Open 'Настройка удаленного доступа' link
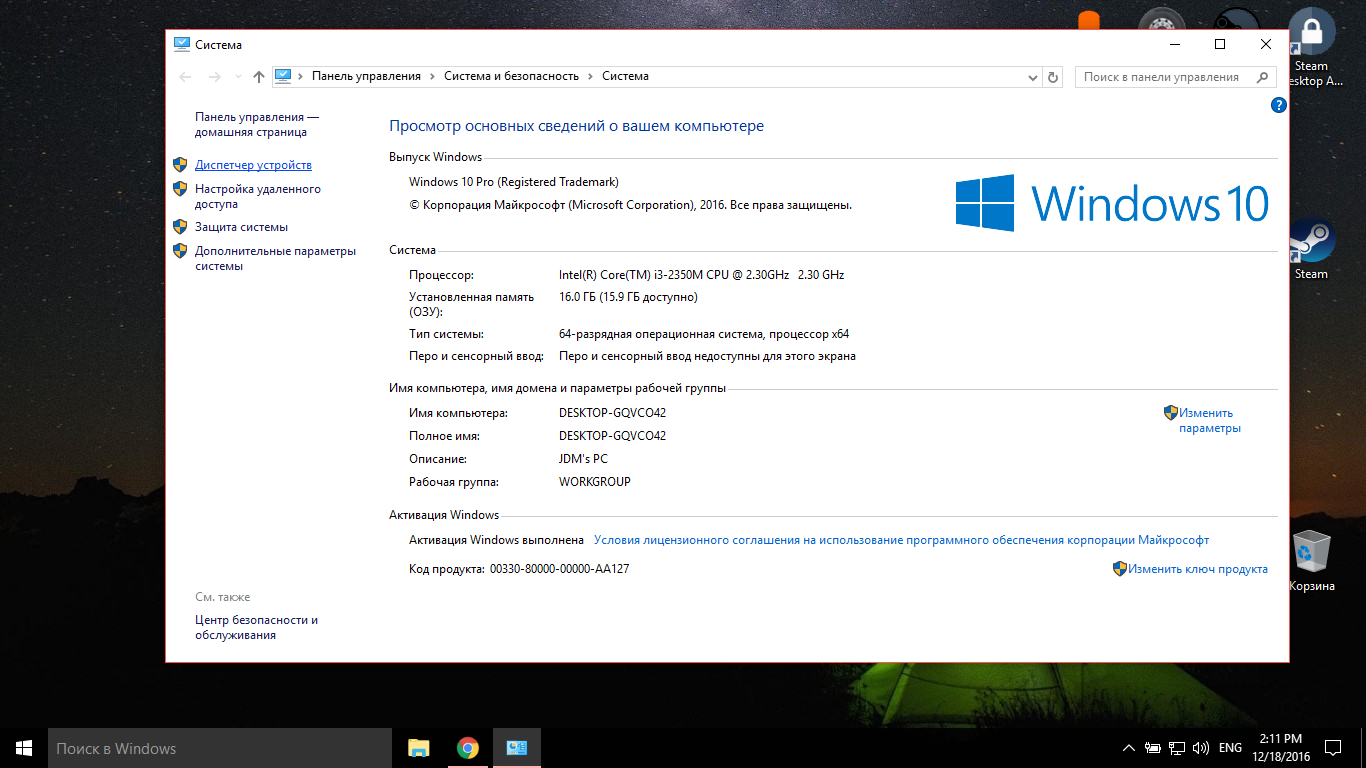 click(258, 196)
